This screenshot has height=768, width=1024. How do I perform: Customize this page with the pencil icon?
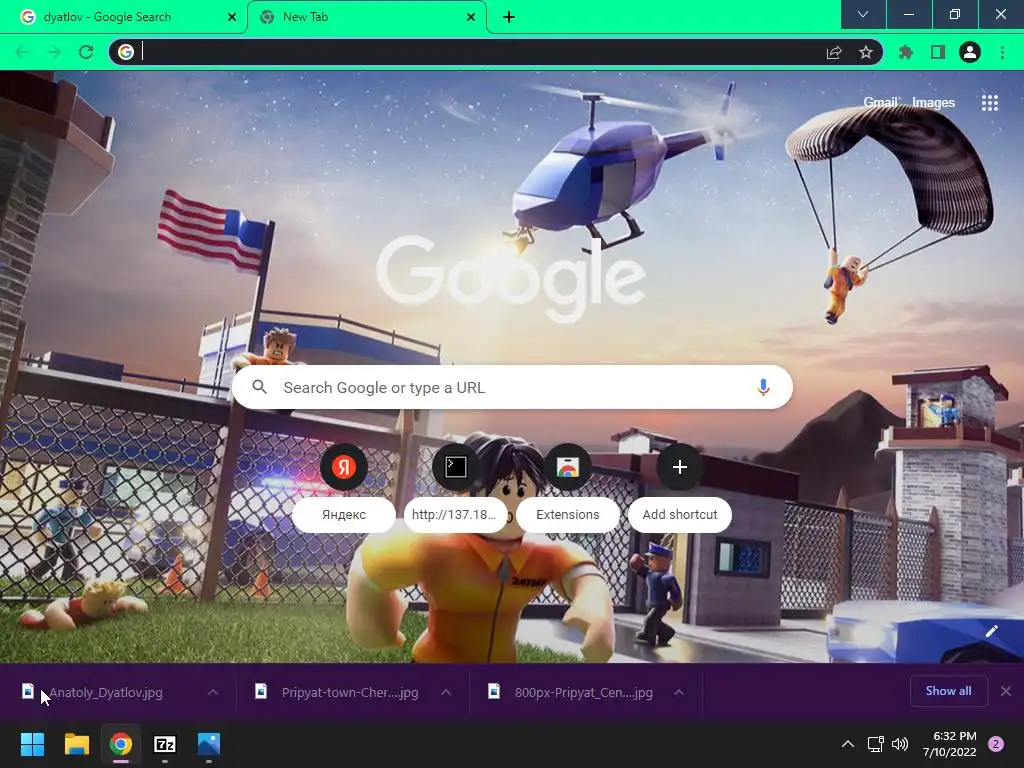click(991, 631)
